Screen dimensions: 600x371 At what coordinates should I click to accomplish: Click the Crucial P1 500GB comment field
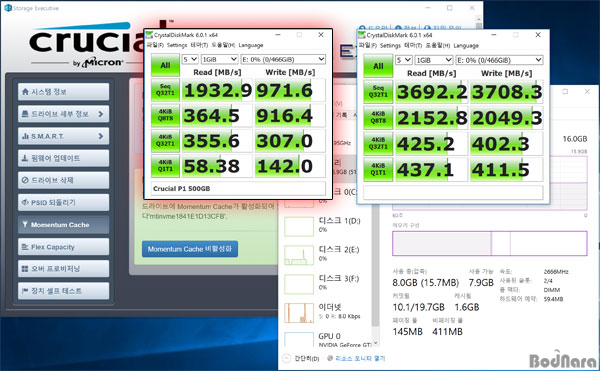[x=238, y=189]
